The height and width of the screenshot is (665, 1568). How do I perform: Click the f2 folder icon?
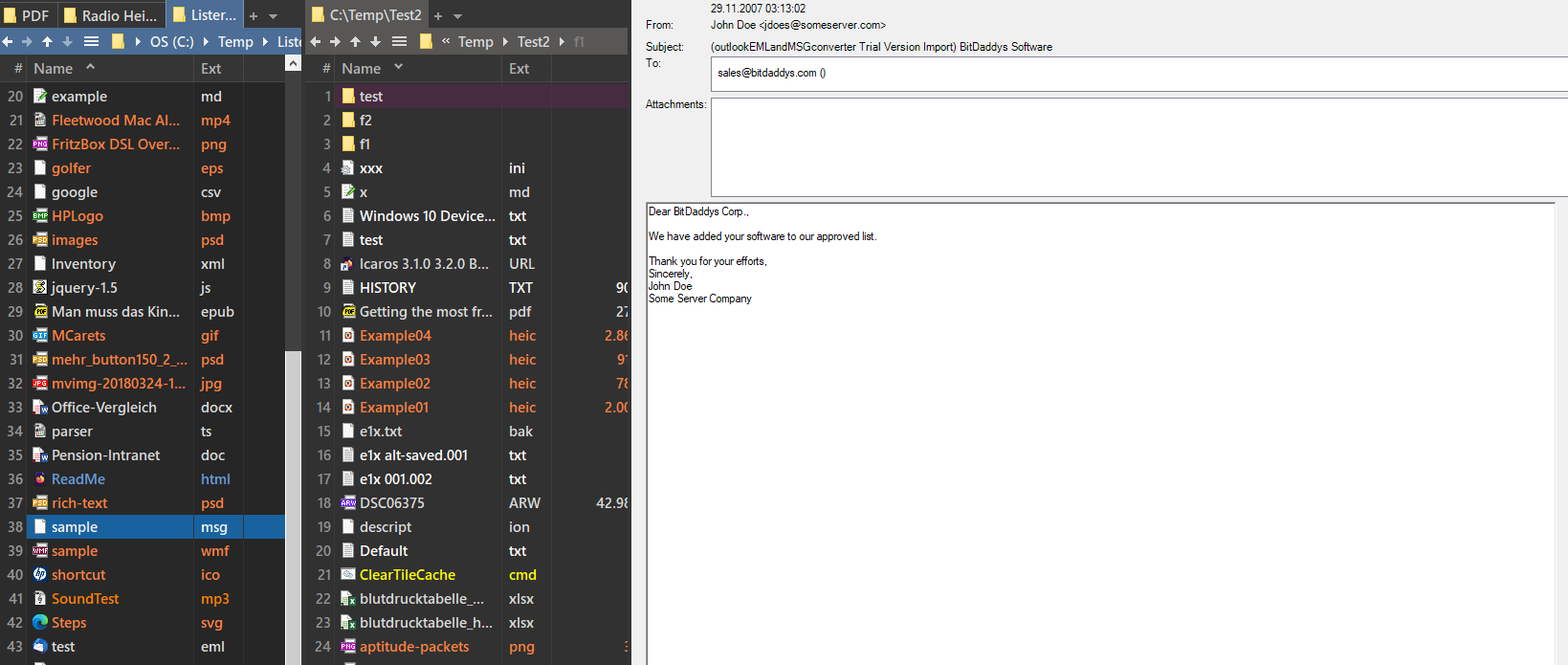tap(348, 121)
